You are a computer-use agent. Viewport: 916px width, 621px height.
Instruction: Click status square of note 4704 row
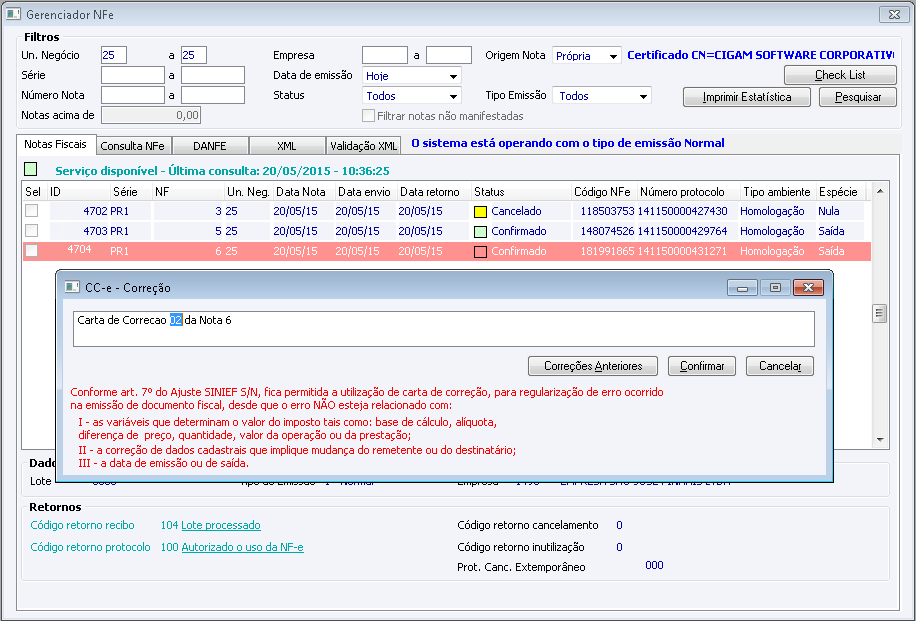coord(480,252)
